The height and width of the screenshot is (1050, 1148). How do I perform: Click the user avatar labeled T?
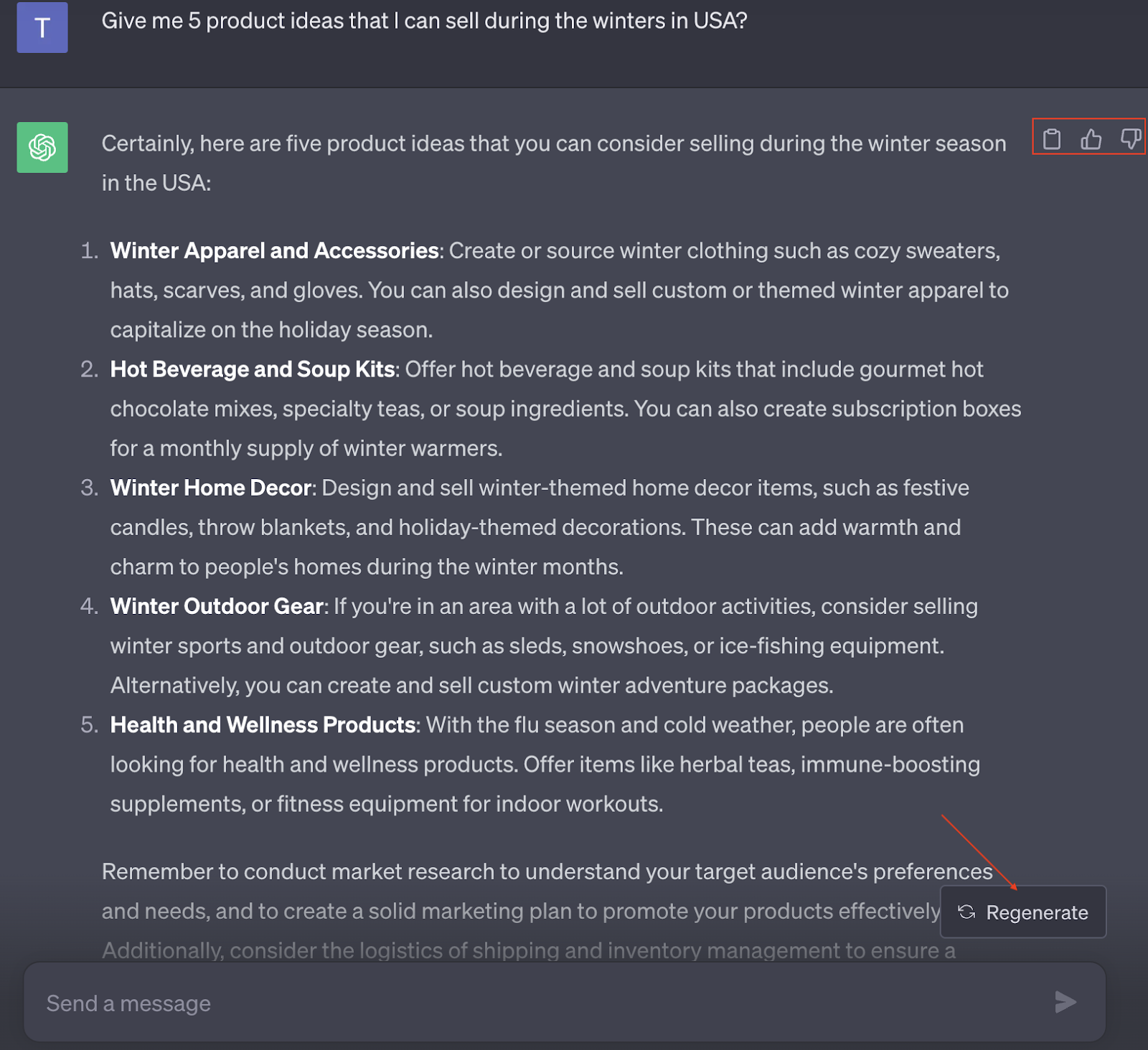pyautogui.click(x=42, y=28)
